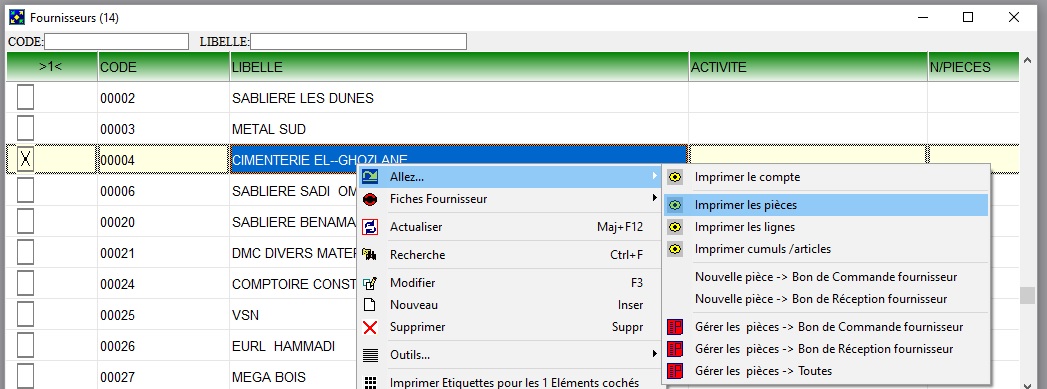
Task: Focus the CODE filter input field
Action: pos(117,41)
